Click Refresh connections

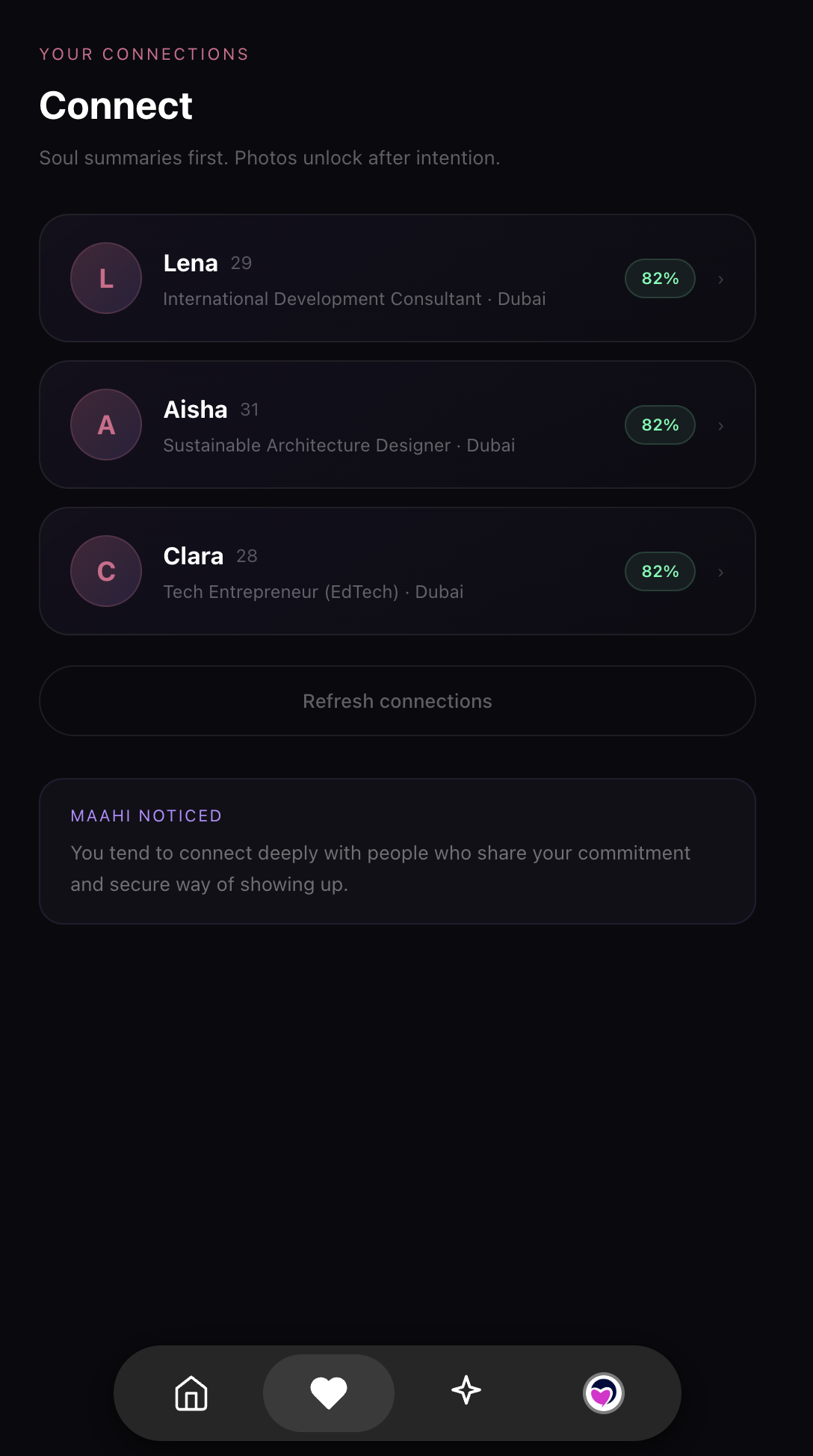tap(397, 700)
